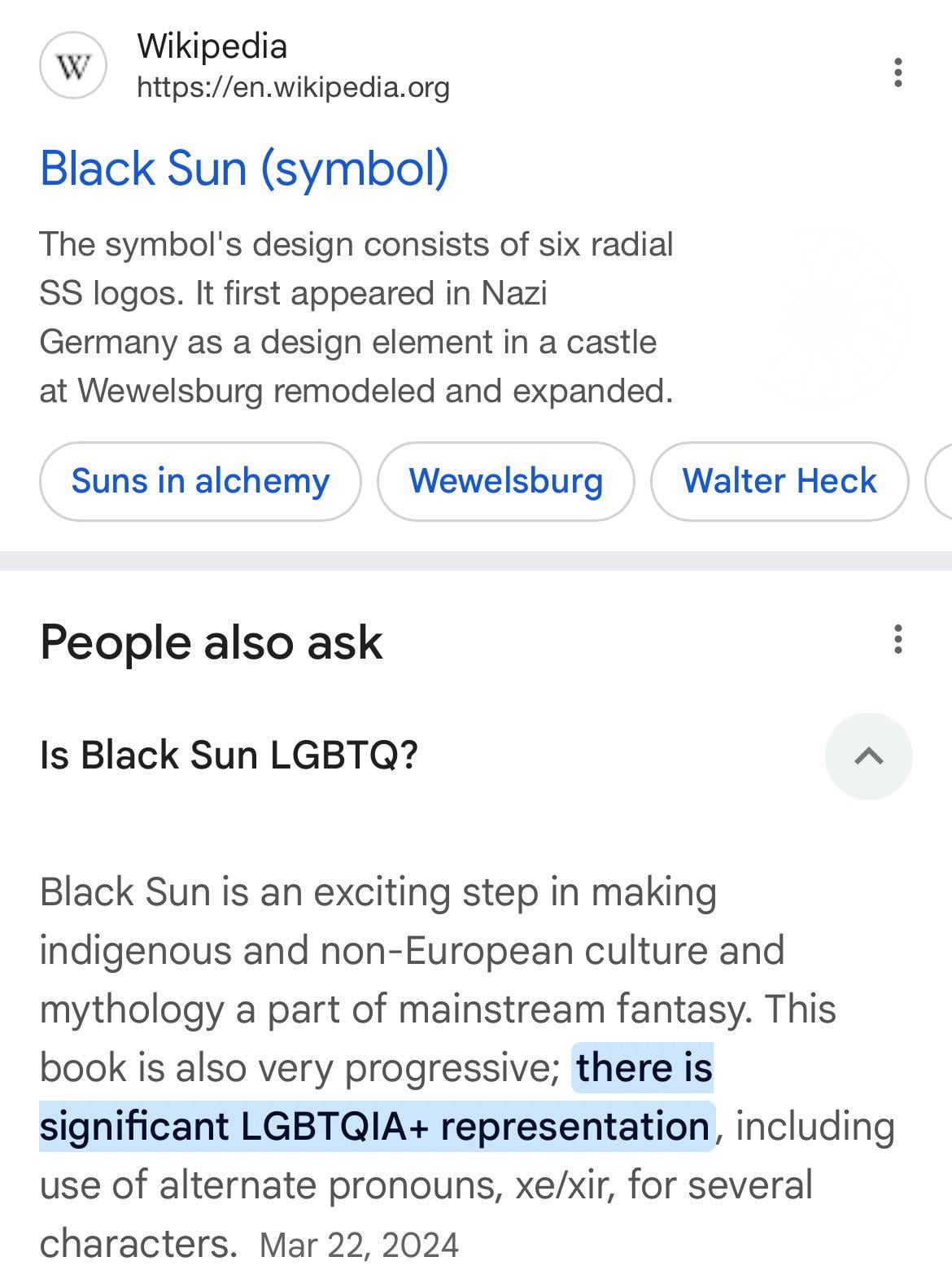Tap the People also ask heading
This screenshot has height=1270, width=952.
[211, 642]
